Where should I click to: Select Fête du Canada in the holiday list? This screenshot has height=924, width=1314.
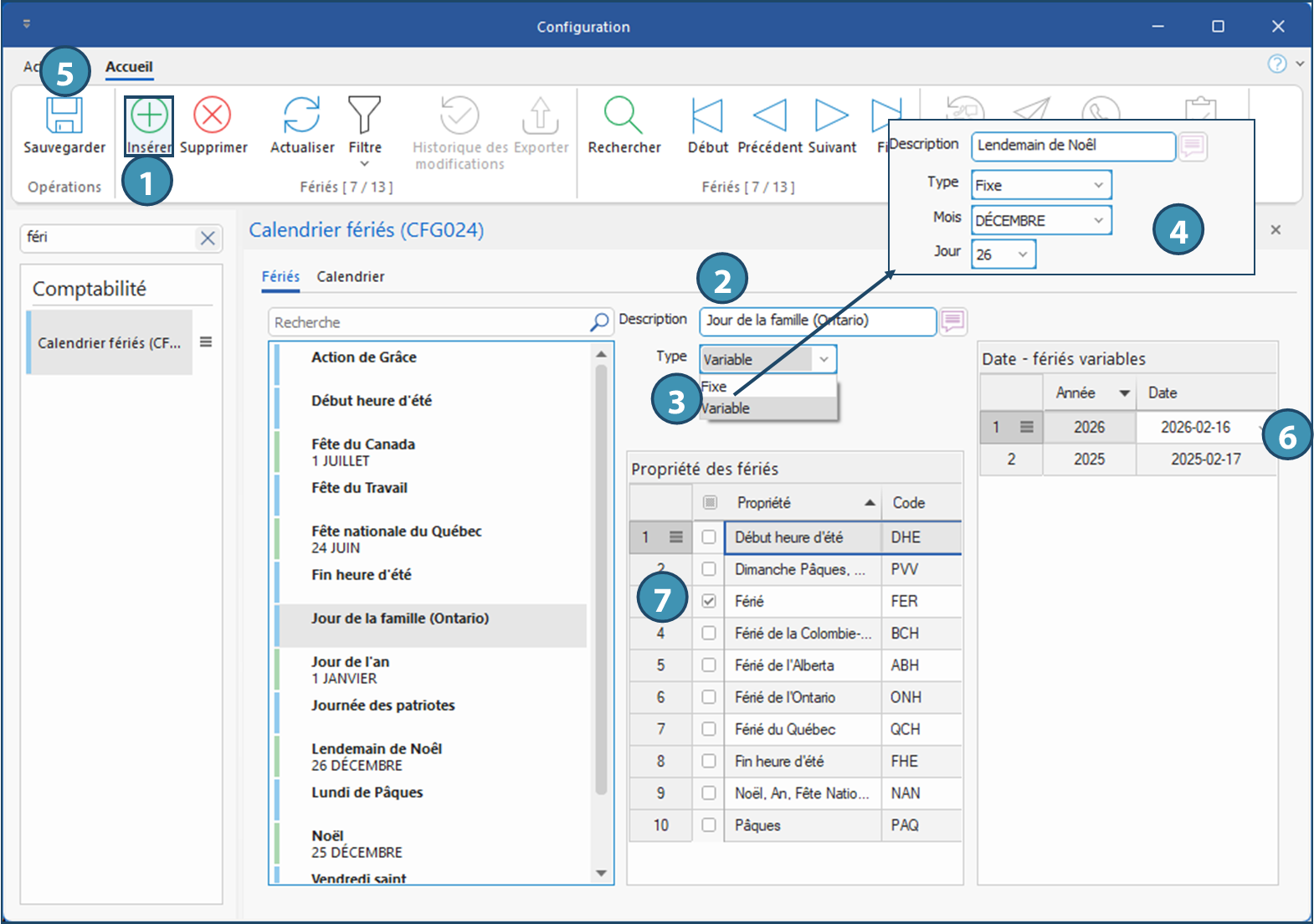click(x=363, y=444)
